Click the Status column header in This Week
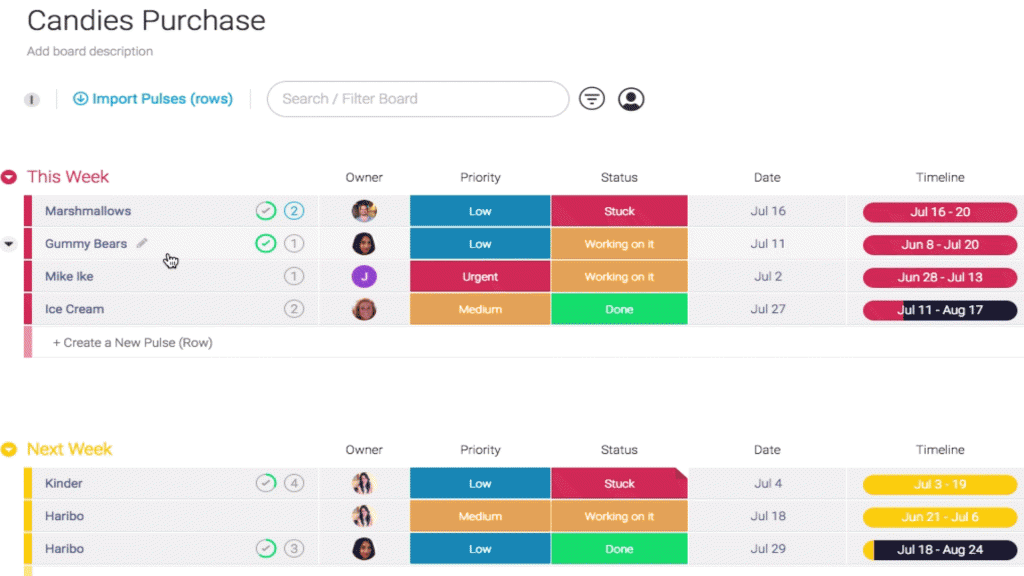The height and width of the screenshot is (576, 1024). (x=619, y=178)
